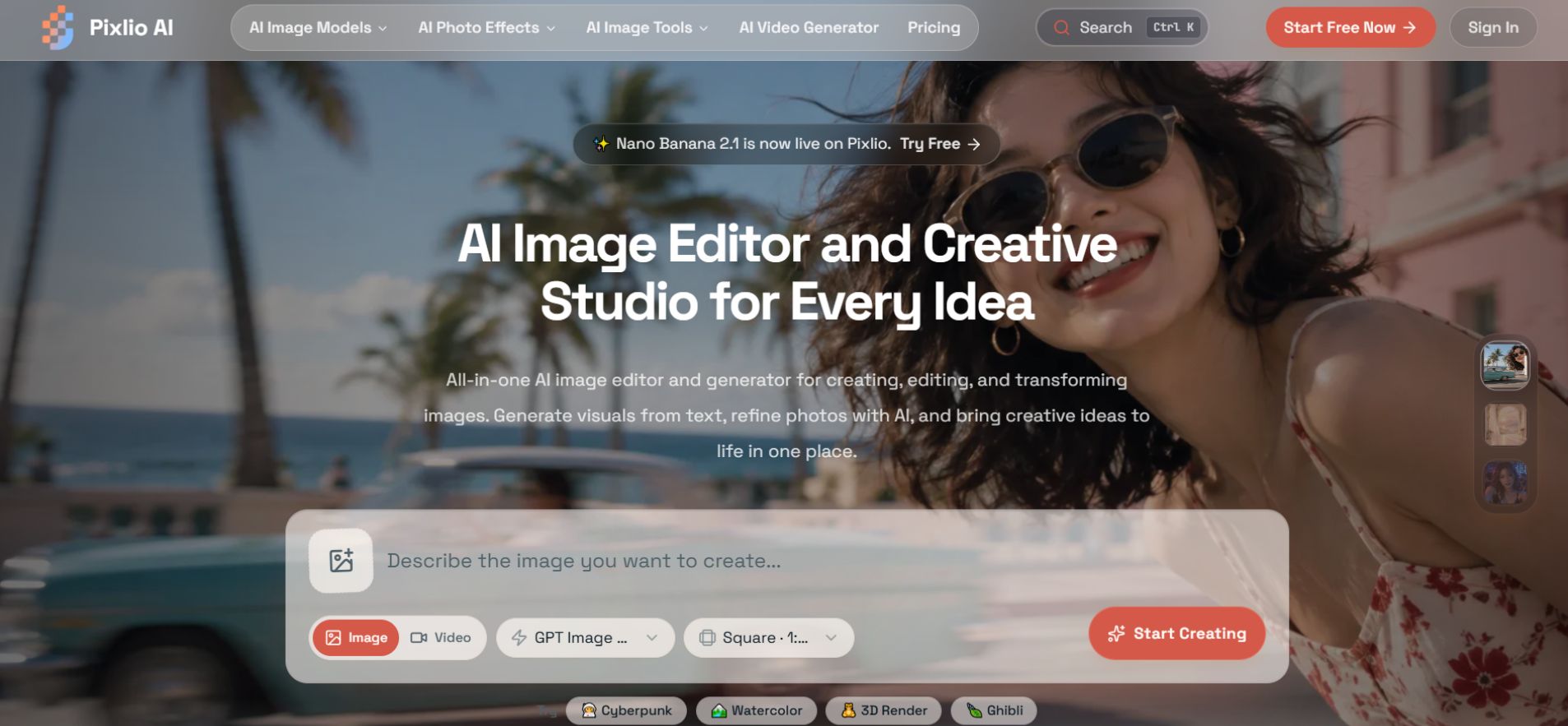Switch generation mode to Image
This screenshot has width=1568, height=726.
pos(356,638)
